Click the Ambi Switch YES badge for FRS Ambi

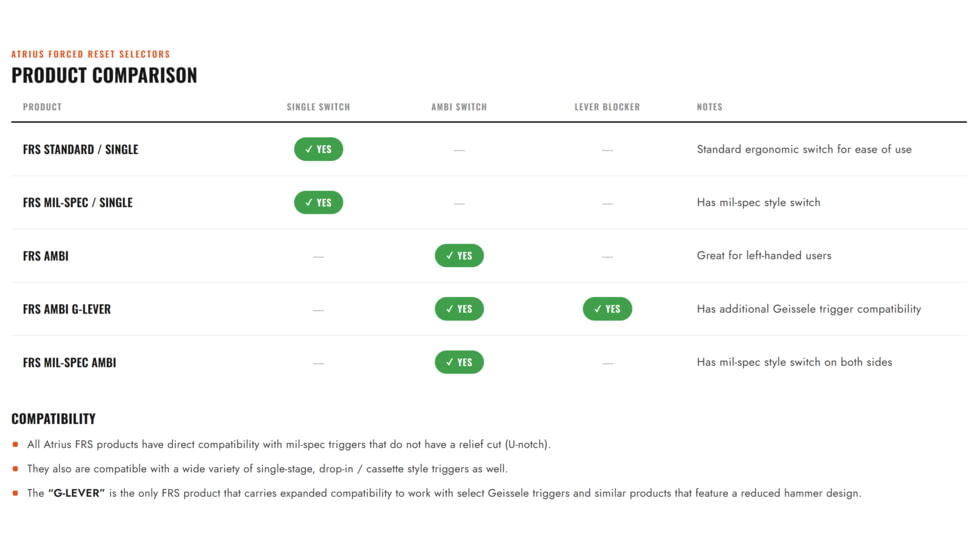[x=459, y=256]
